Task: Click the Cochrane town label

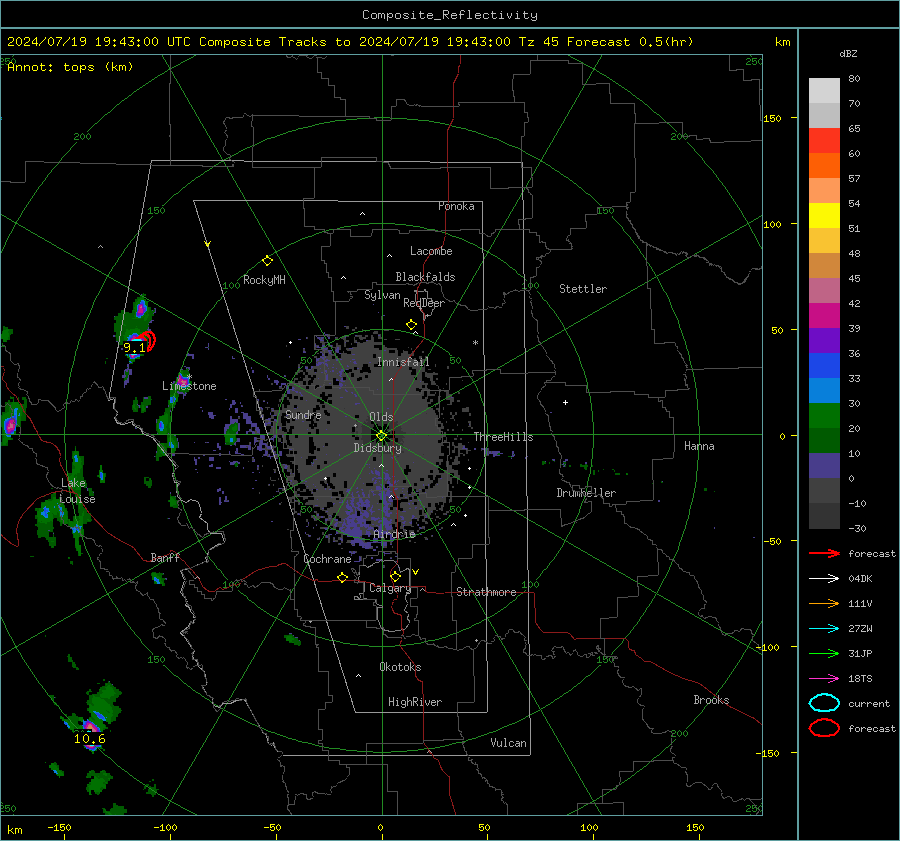Action: pyautogui.click(x=327, y=559)
